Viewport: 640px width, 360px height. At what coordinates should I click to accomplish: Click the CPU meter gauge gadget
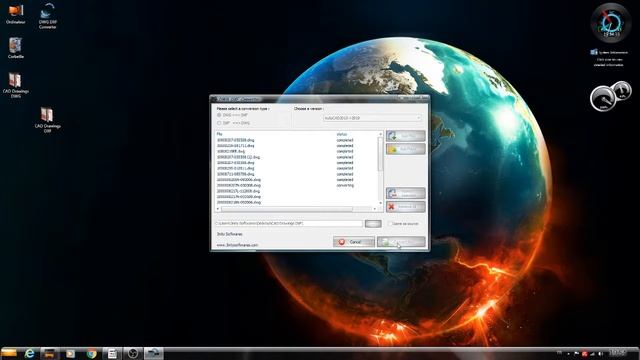pyautogui.click(x=610, y=96)
